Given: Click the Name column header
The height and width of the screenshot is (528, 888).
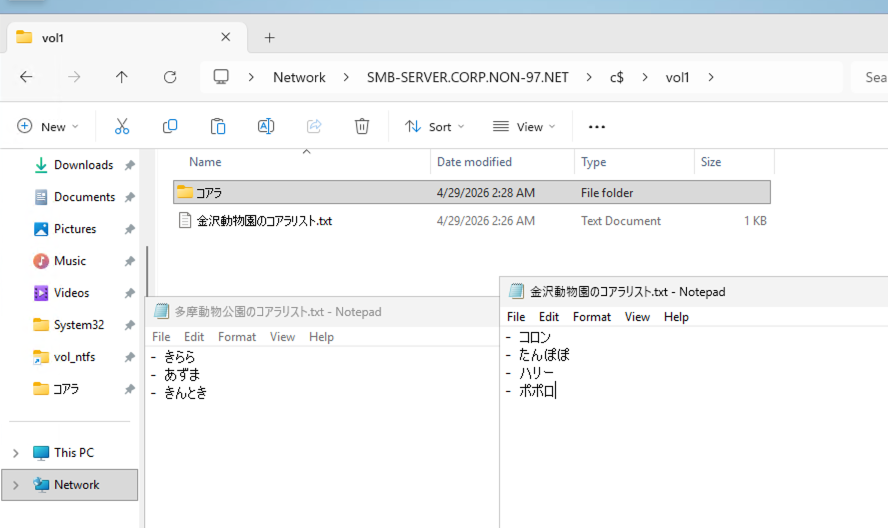Looking at the screenshot, I should pos(205,162).
